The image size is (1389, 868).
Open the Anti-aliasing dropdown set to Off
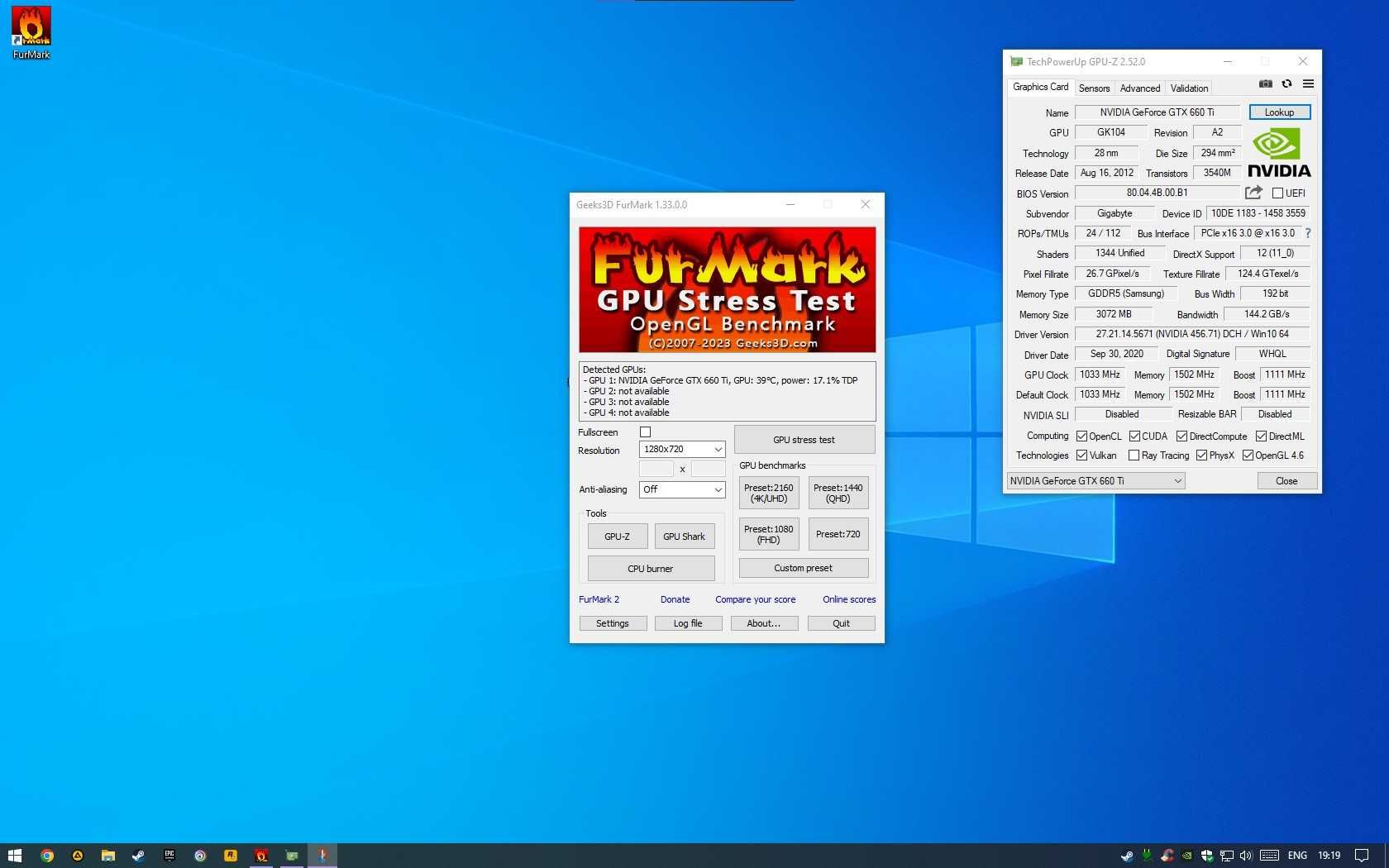(x=682, y=489)
